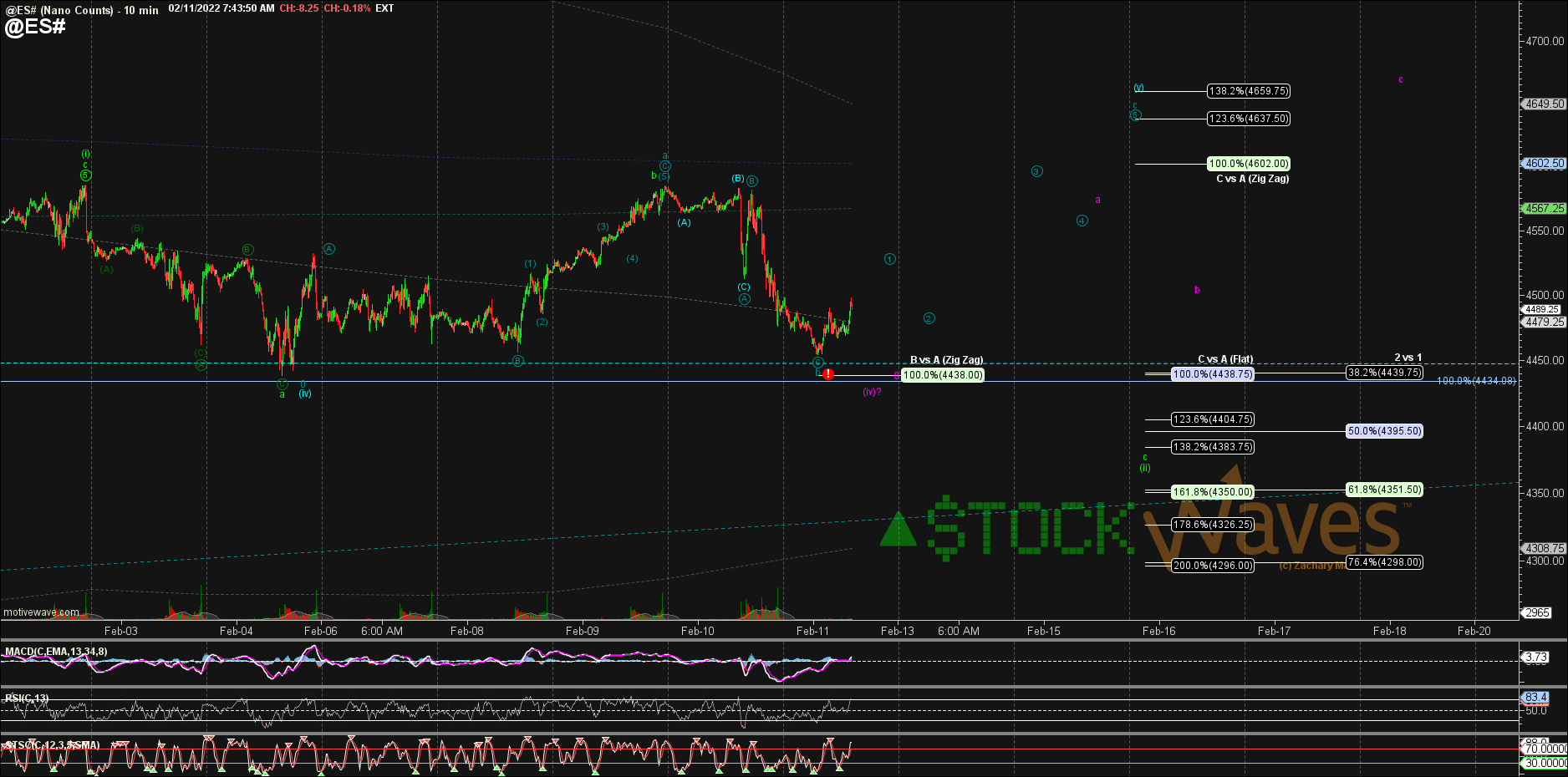Click the 4700.00 price scale level
1568x777 pixels.
pyautogui.click(x=1545, y=41)
